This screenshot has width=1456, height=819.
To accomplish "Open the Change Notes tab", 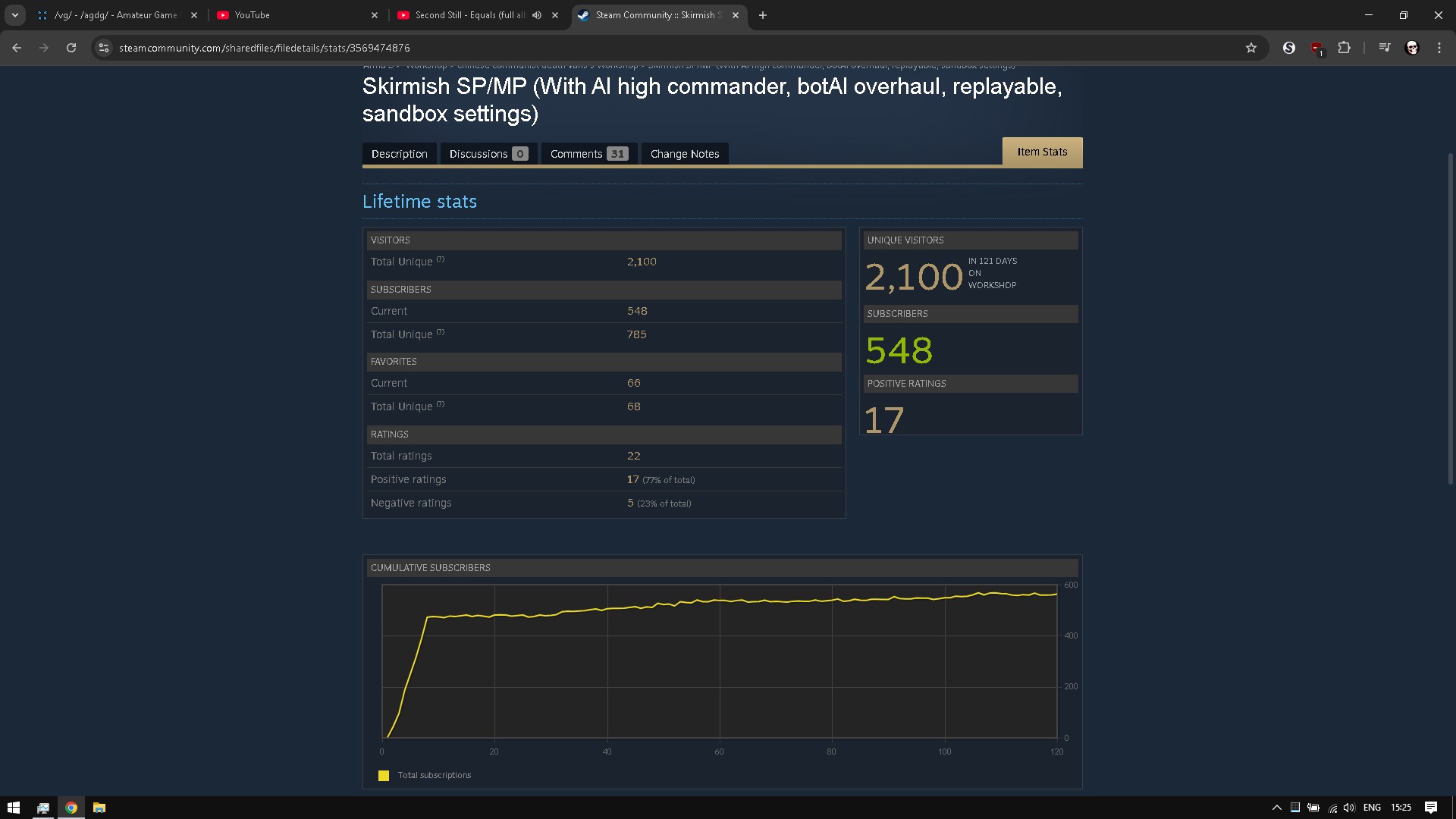I will point(684,154).
